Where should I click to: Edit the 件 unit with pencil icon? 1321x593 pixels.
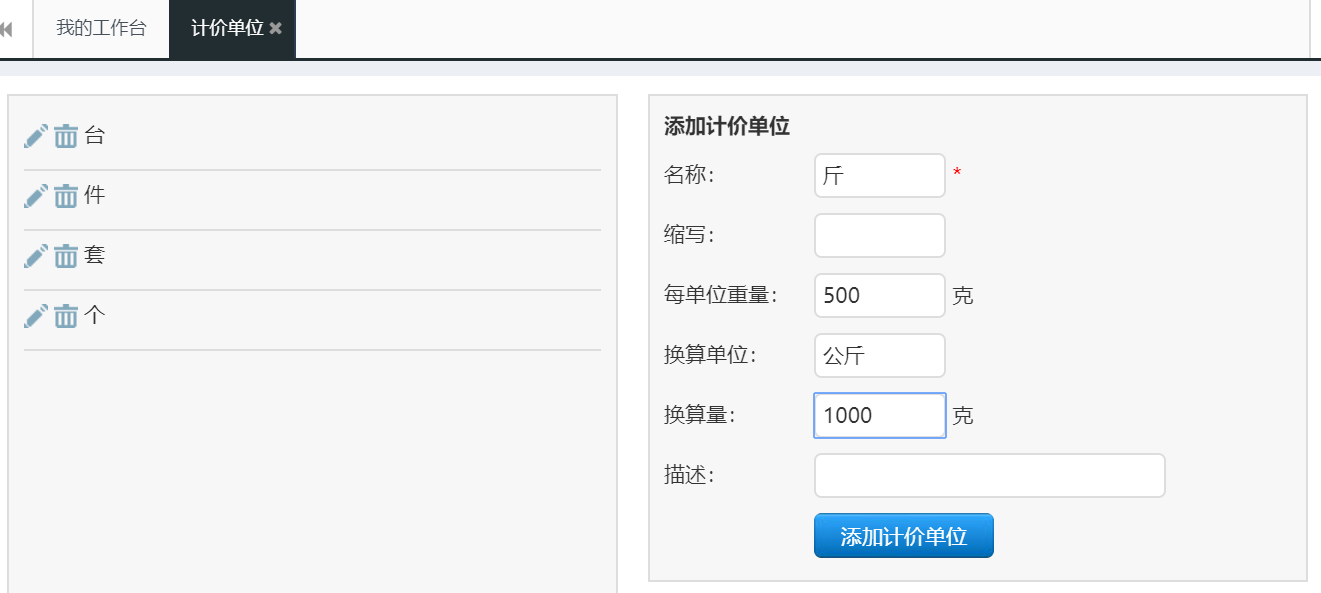(36, 196)
